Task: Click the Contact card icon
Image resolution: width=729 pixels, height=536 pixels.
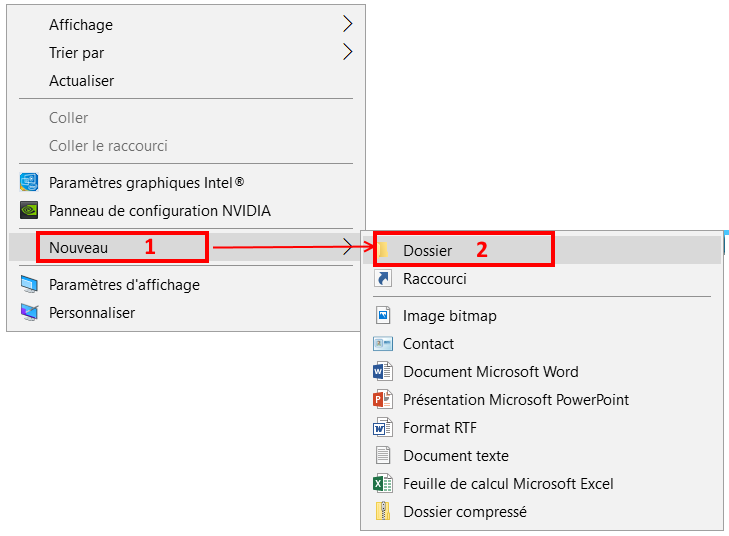Action: (x=383, y=344)
